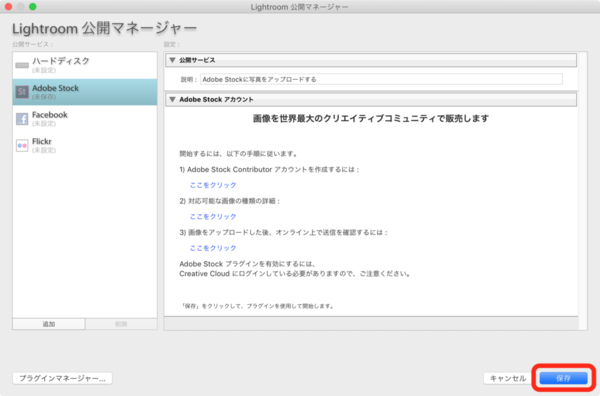The image size is (600, 396).
Task: Open link to check submissions online
Action: pos(213,248)
